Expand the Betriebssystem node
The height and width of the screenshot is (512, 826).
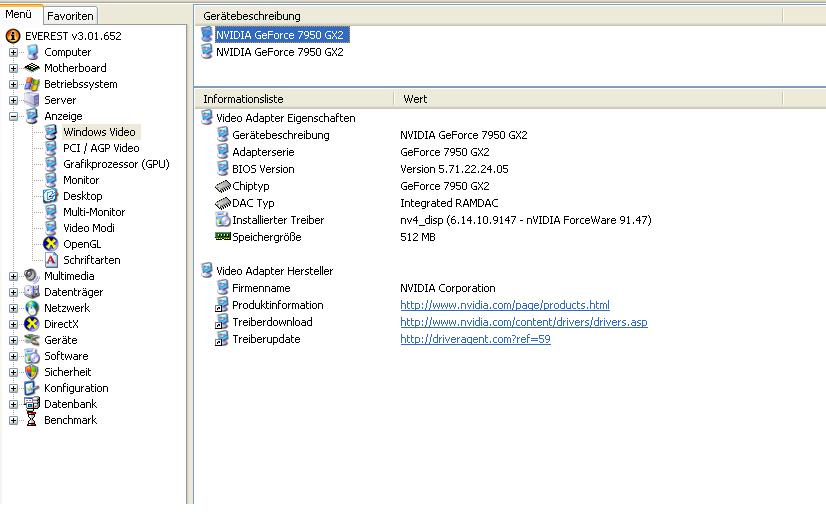pyautogui.click(x=13, y=84)
